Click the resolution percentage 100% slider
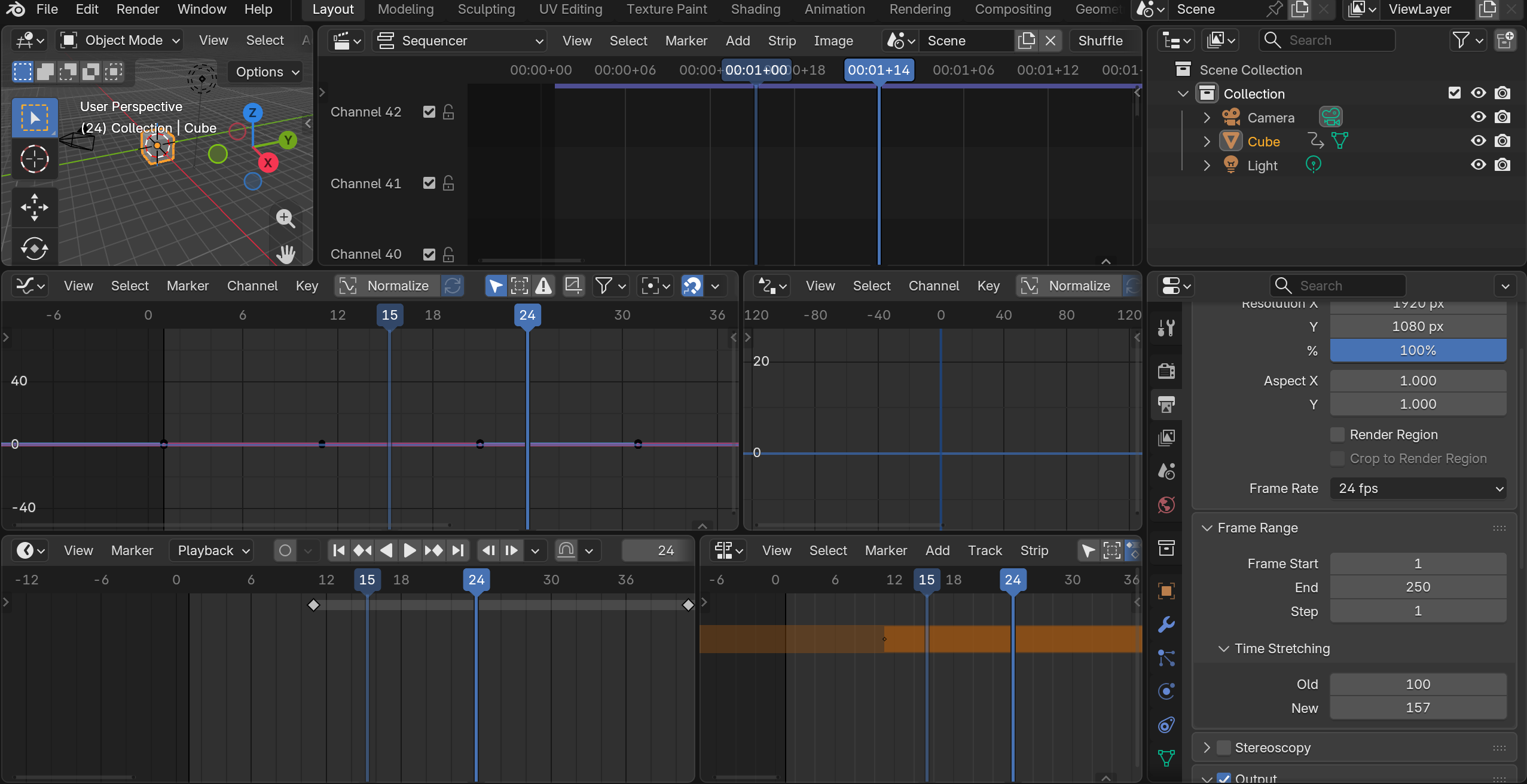Screen dimensions: 1527x784 [x=1418, y=350]
